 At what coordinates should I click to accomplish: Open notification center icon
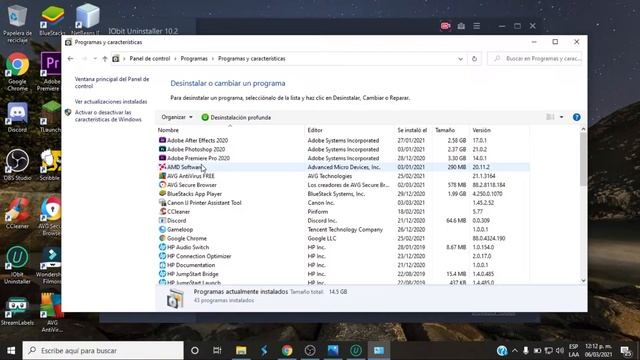point(625,351)
